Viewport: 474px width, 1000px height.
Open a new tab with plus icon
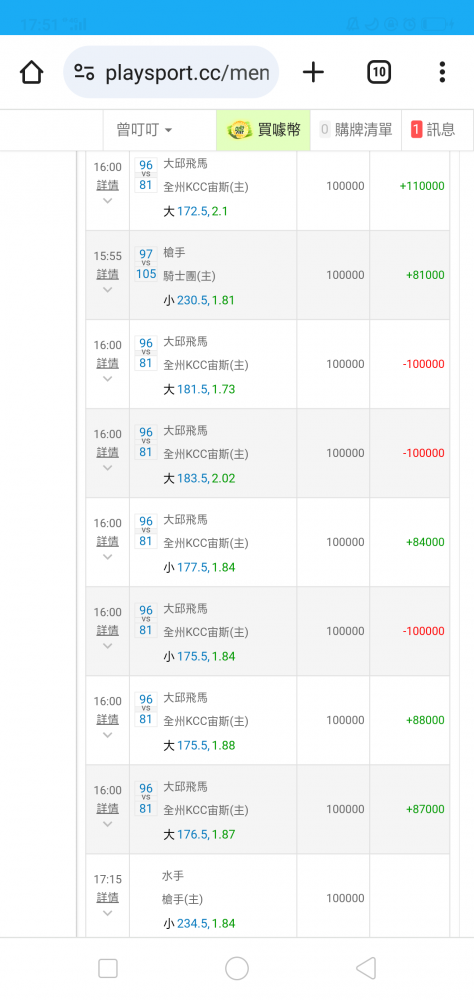click(313, 72)
